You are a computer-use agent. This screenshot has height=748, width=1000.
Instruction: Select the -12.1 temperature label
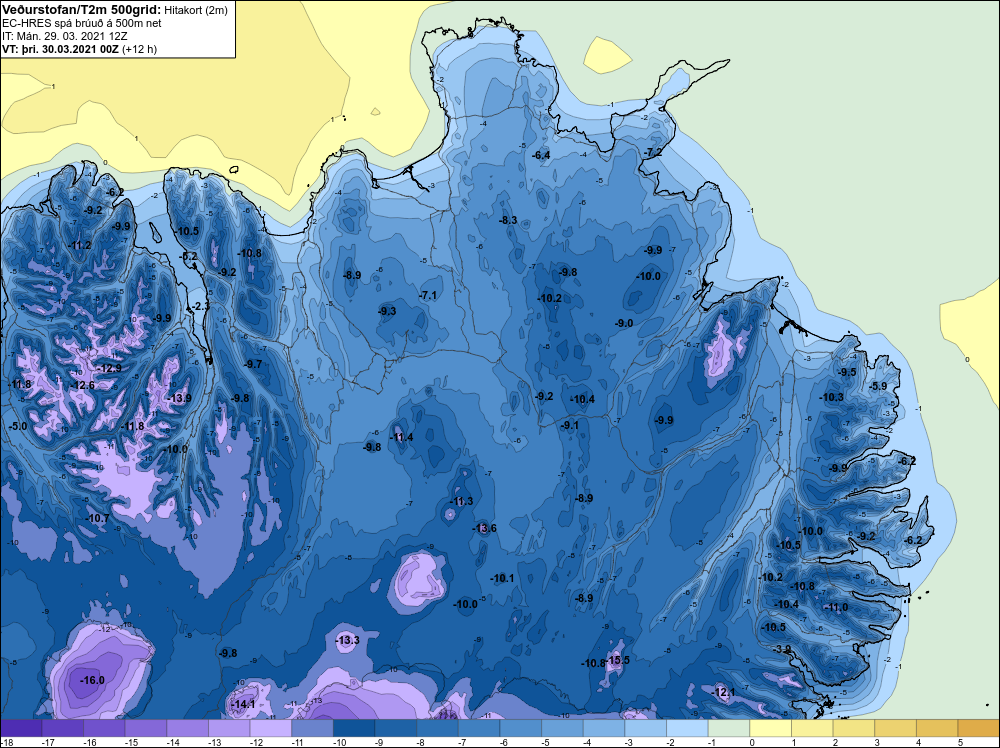pos(723,692)
